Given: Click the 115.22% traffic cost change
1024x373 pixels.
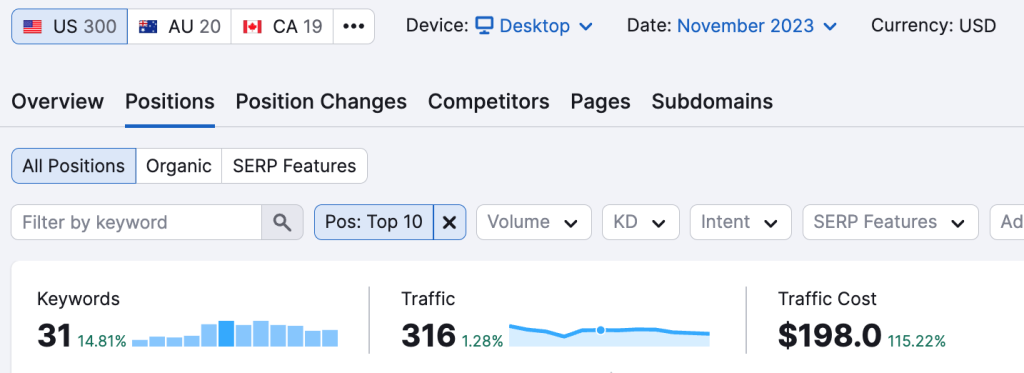Looking at the screenshot, I should pyautogui.click(x=916, y=340).
